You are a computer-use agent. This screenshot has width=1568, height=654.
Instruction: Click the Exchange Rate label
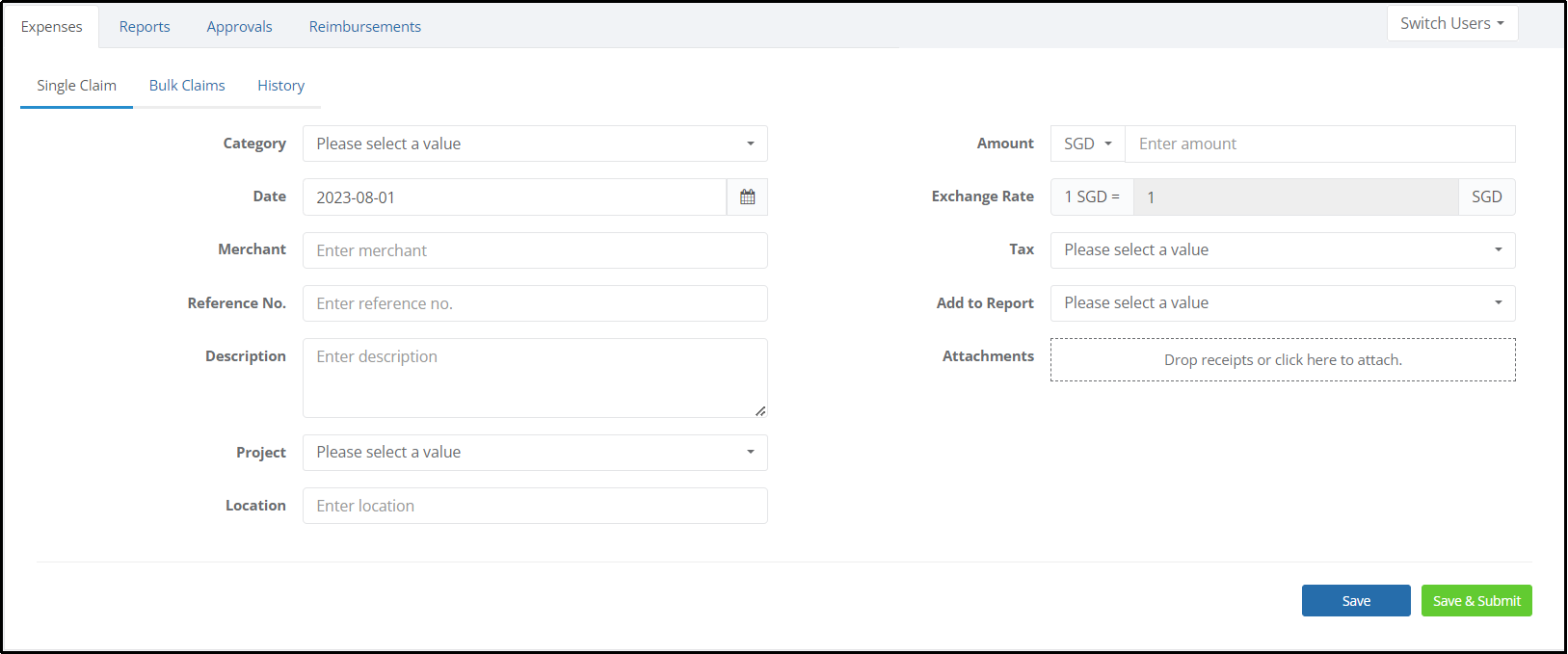[x=982, y=196]
